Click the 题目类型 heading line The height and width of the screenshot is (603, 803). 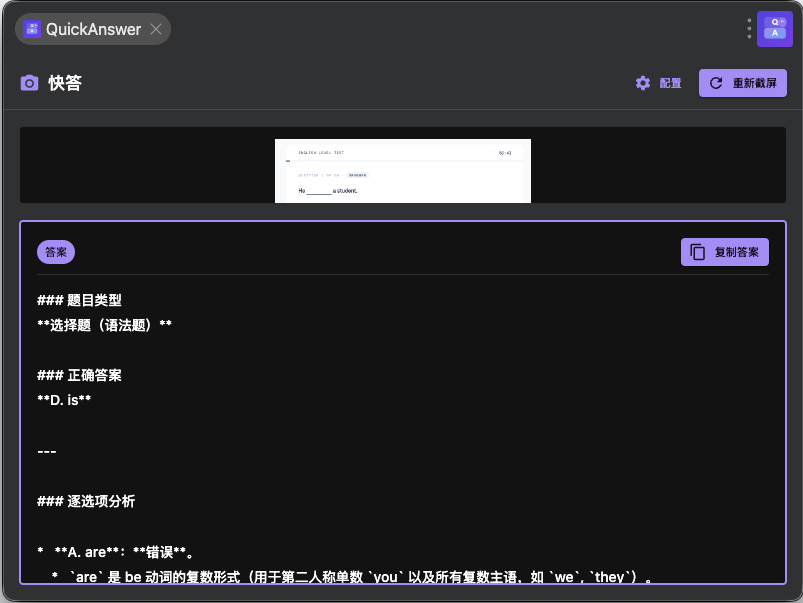tap(79, 300)
